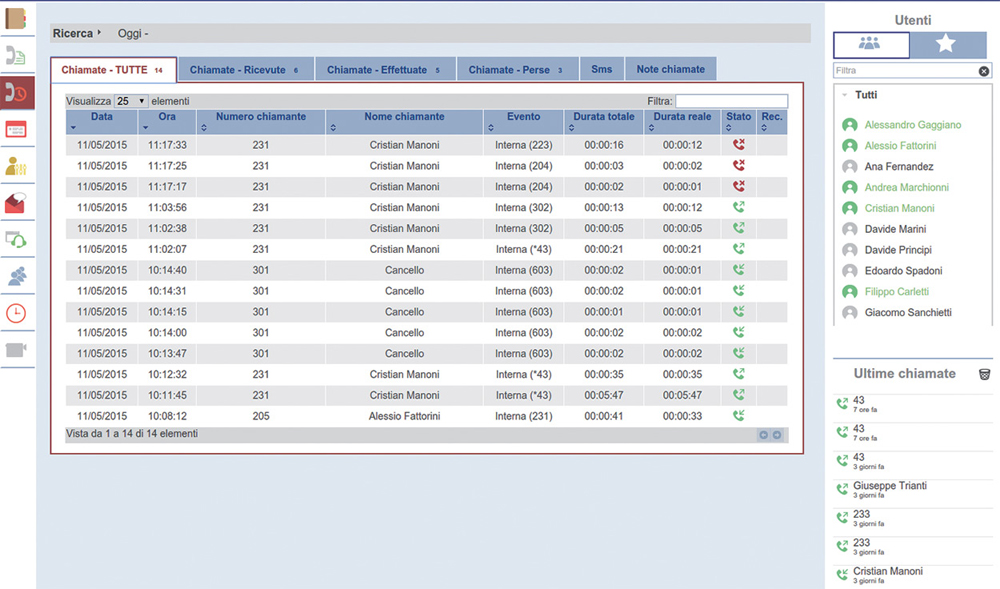Viewport: 1000px width, 589px height.
Task: Click the video camera sidebar icon
Action: point(17,349)
